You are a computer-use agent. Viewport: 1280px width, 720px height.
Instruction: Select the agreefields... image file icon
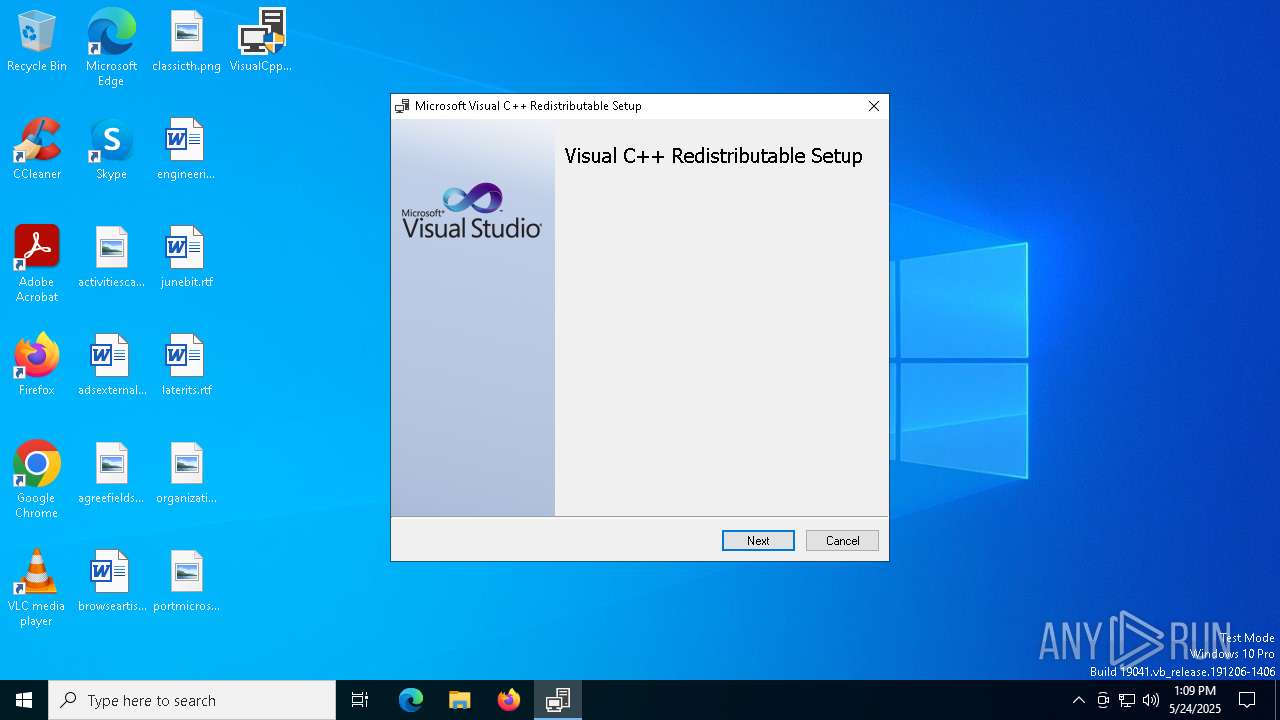click(111, 474)
